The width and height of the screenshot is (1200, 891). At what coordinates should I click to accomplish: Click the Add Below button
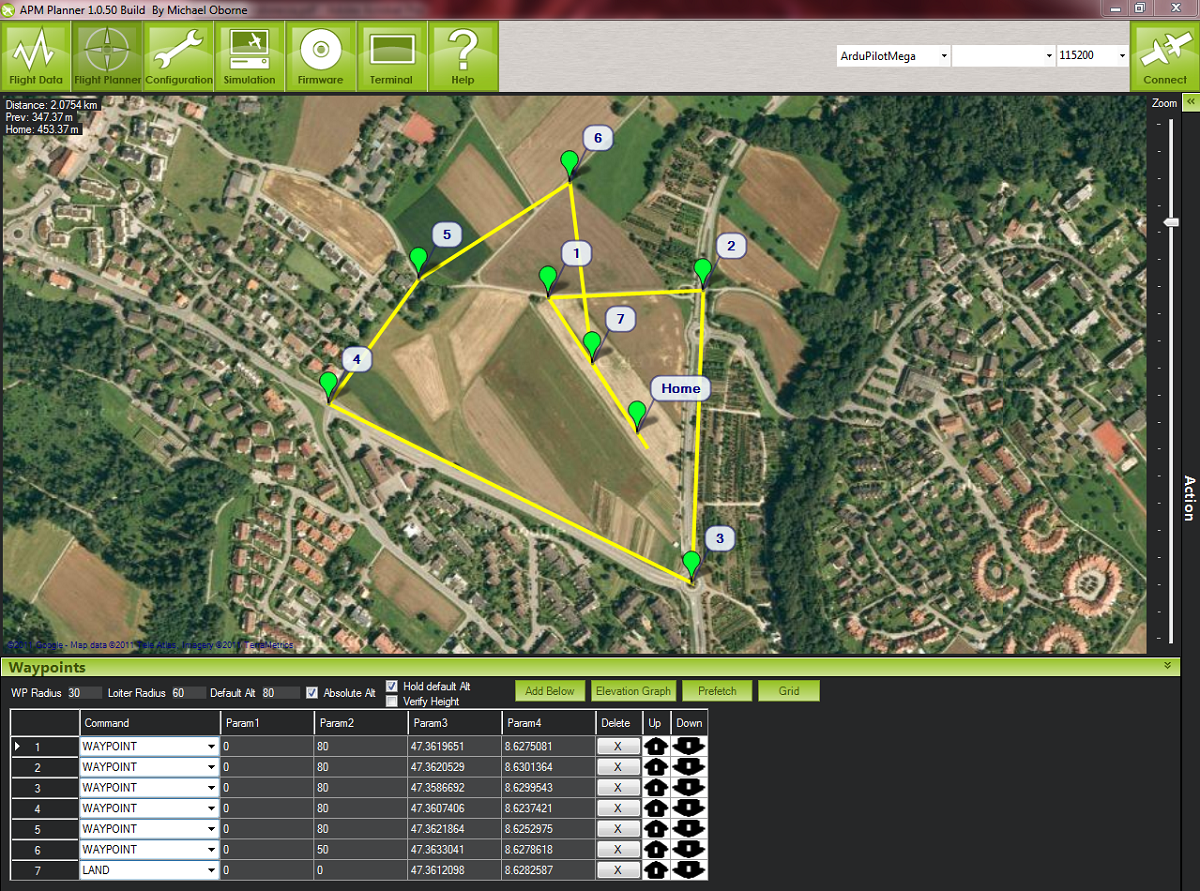pyautogui.click(x=550, y=691)
